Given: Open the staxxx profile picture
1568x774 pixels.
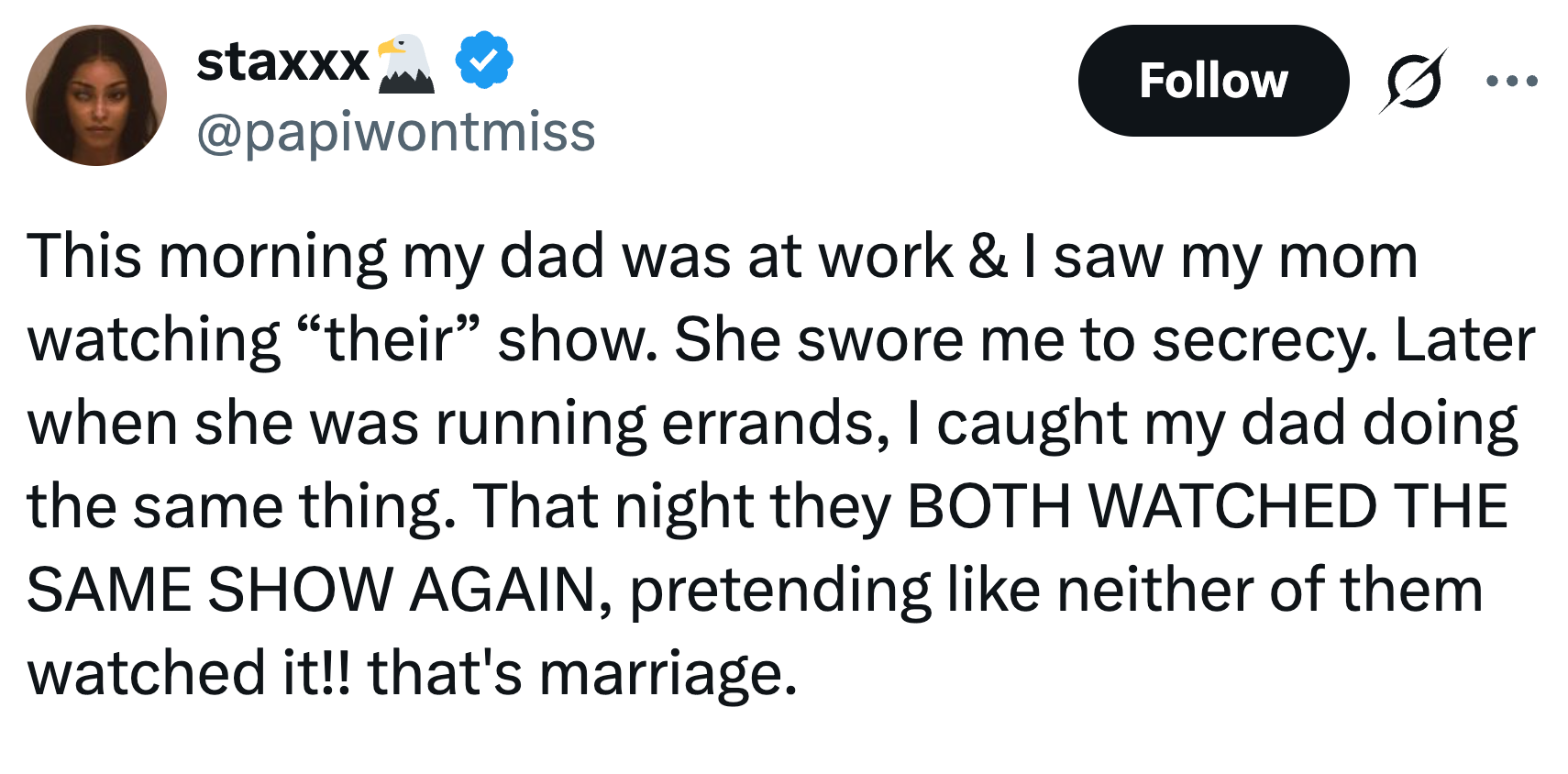Looking at the screenshot, I should click(96, 95).
